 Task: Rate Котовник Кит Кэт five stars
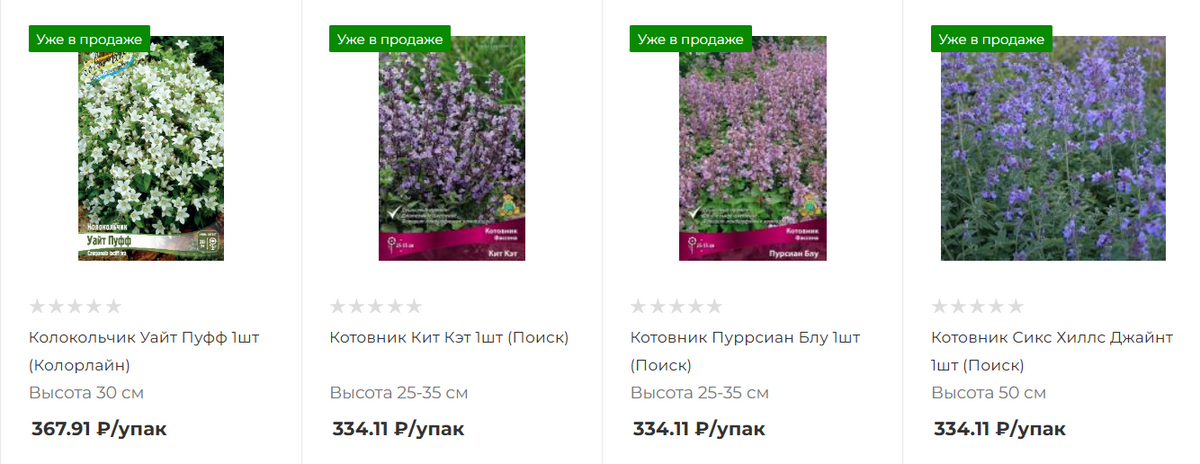point(414,306)
